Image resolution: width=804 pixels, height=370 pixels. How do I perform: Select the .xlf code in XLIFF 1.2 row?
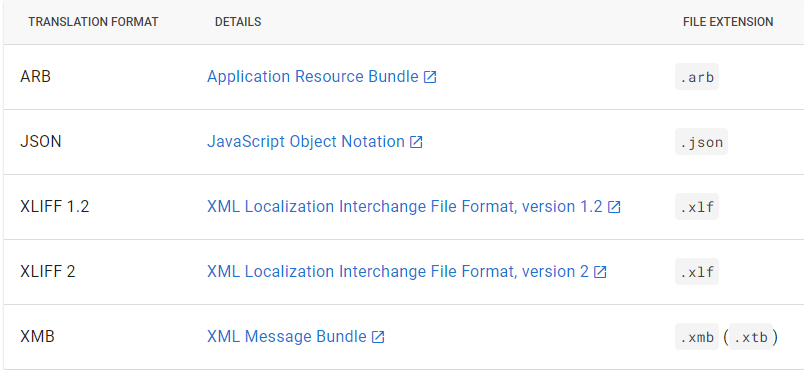[x=697, y=207]
